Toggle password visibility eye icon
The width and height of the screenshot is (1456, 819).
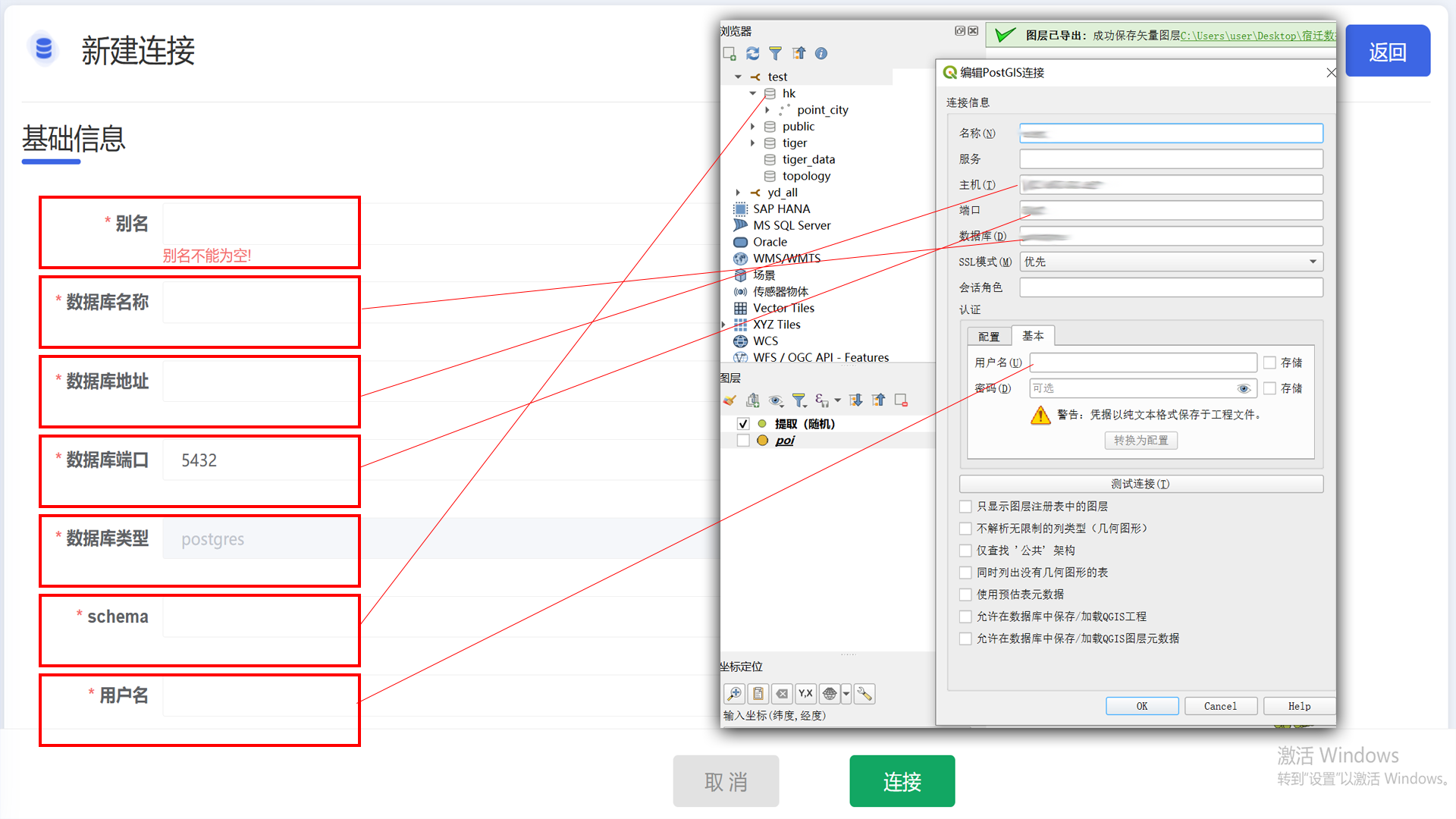(1244, 388)
